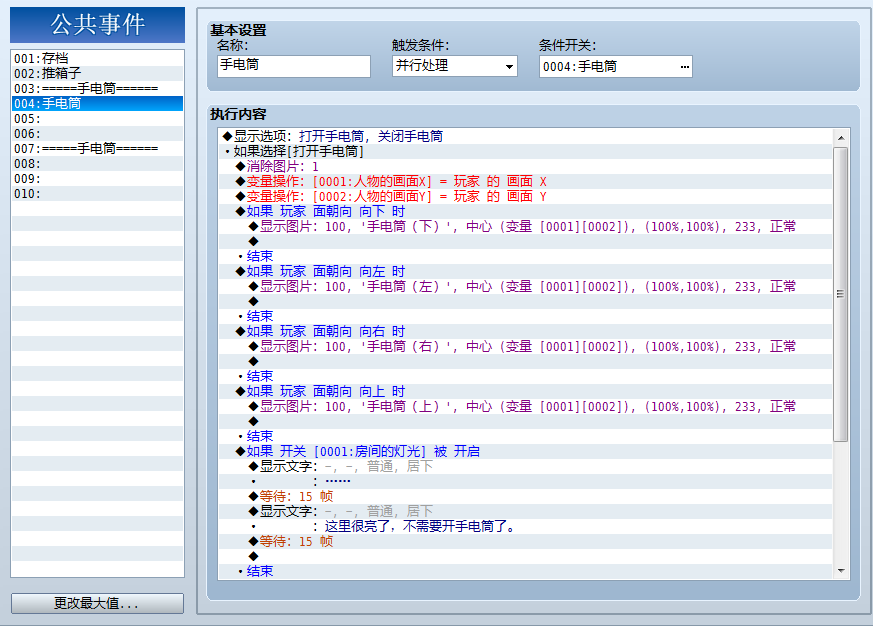Select the dialogue line containing only ……
The image size is (873, 626).
tap(526, 482)
